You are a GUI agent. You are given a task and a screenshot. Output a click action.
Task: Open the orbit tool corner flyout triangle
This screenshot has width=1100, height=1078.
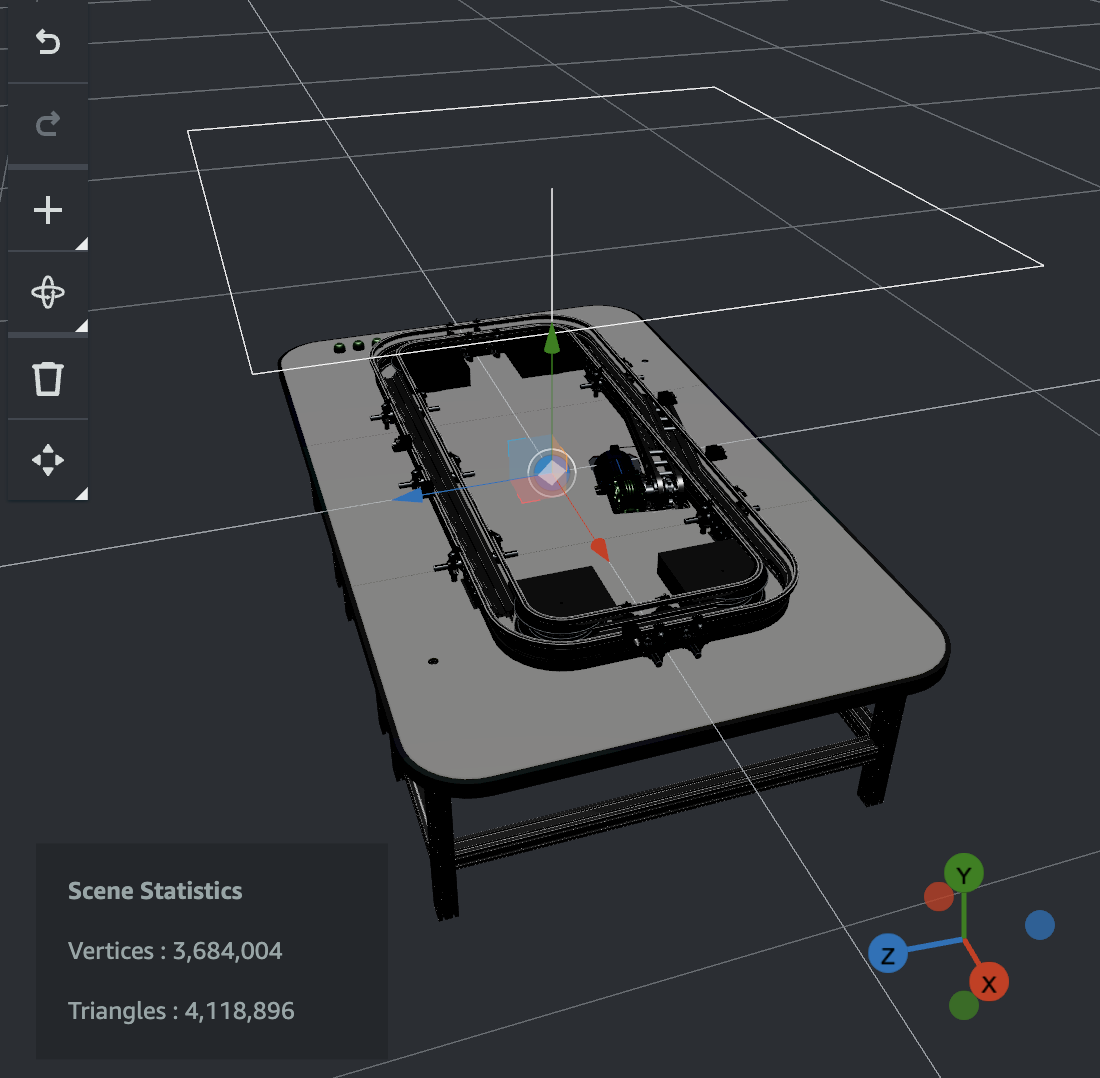83,326
